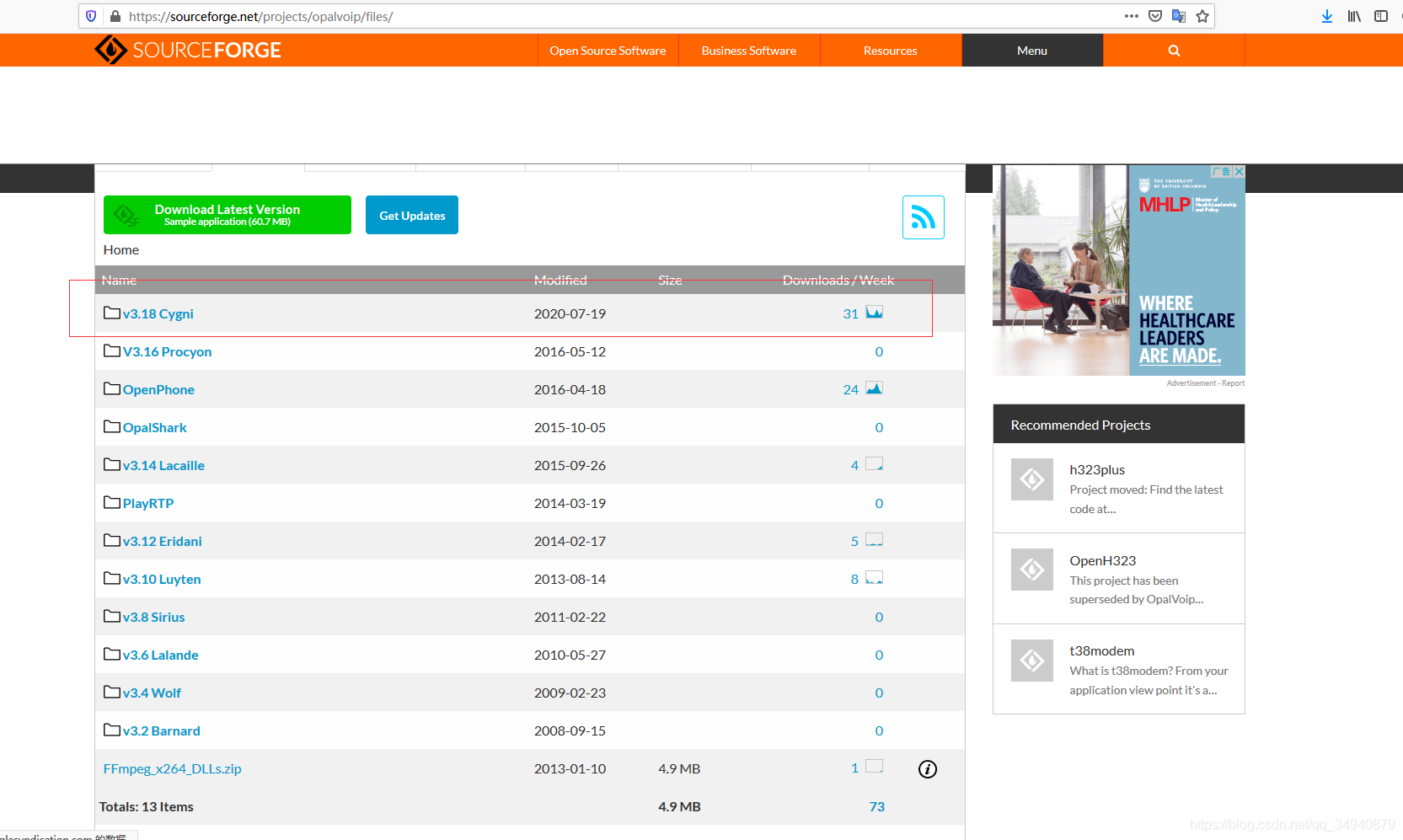Viewport: 1403px width, 840px height.
Task: Open the v3.12 Eridani folder link
Action: pos(163,541)
